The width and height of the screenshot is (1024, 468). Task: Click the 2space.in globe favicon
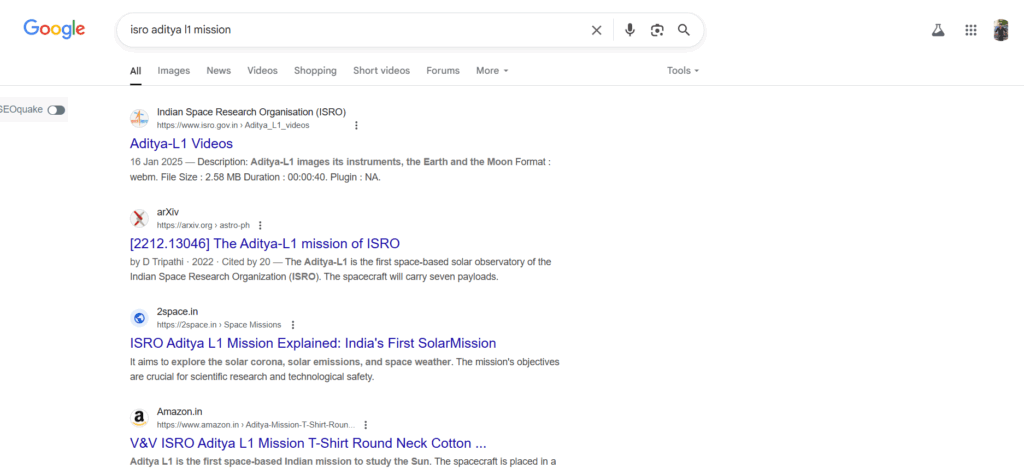139,318
